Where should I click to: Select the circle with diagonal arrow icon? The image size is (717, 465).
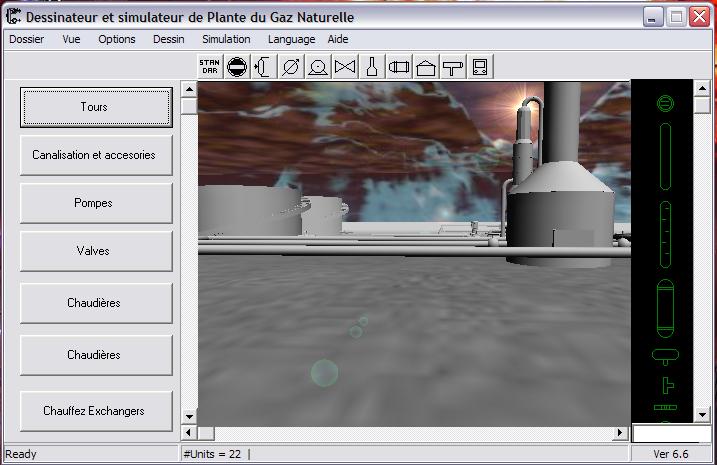click(x=291, y=67)
